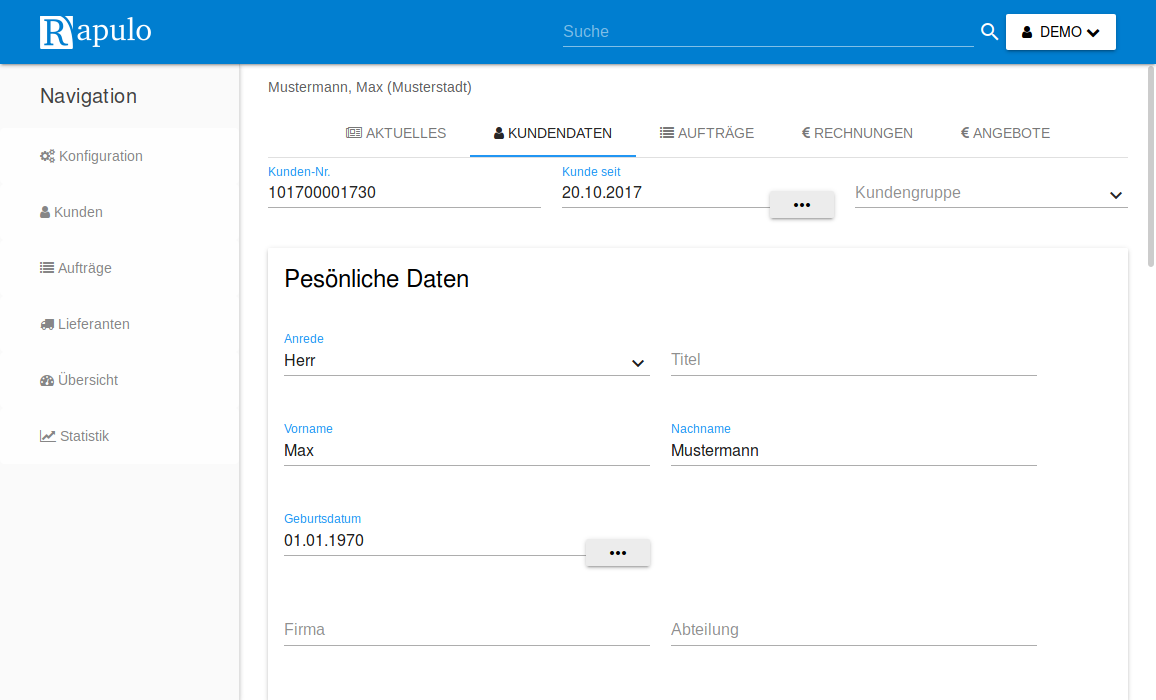
Task: Open the Kunde seit date picker button
Action: click(801, 204)
